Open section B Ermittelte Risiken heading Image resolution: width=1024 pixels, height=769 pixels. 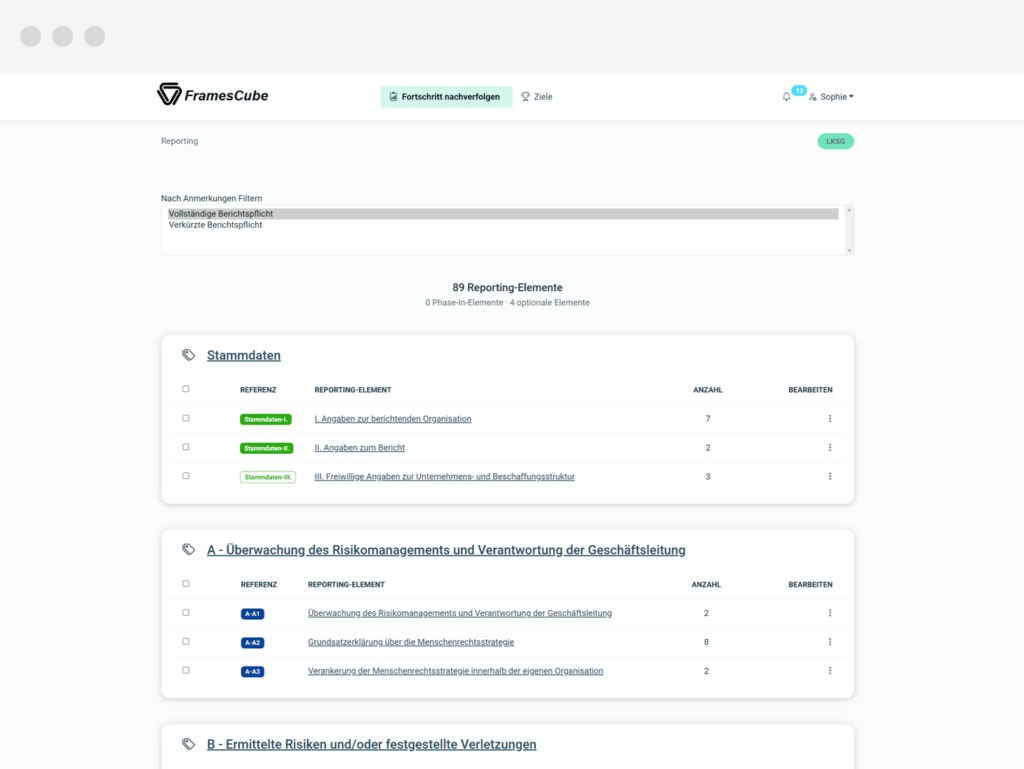click(372, 744)
